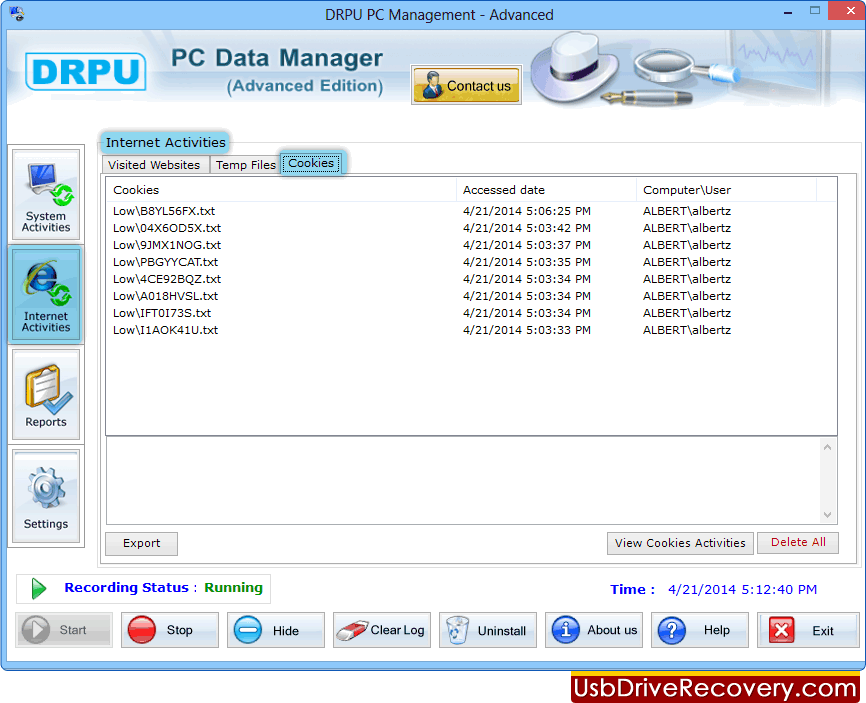Click the green recording status play icon

[x=39, y=589]
